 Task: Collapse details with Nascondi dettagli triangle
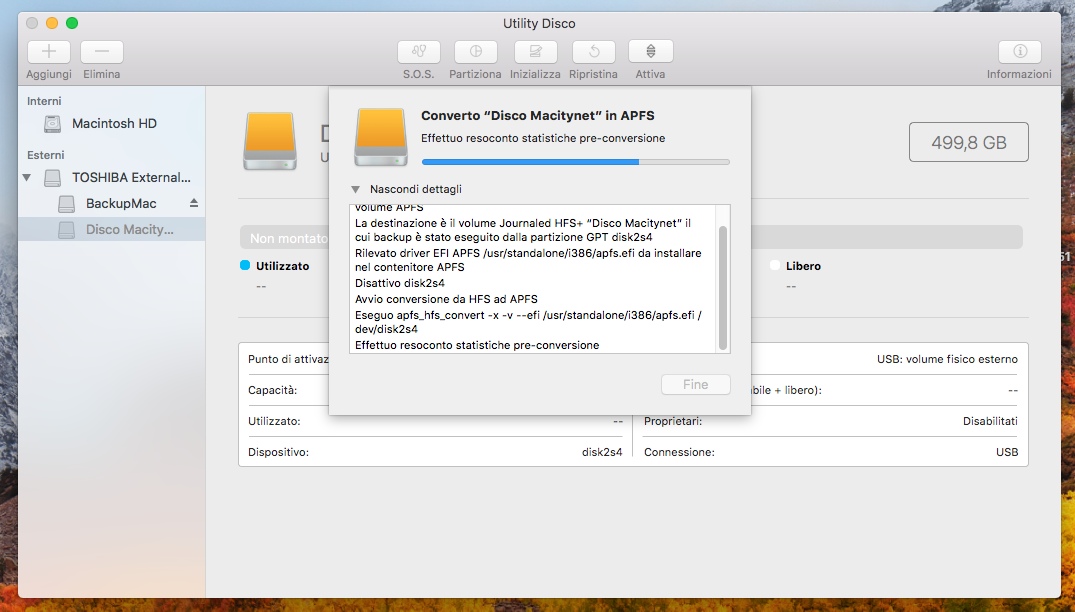tap(355, 189)
